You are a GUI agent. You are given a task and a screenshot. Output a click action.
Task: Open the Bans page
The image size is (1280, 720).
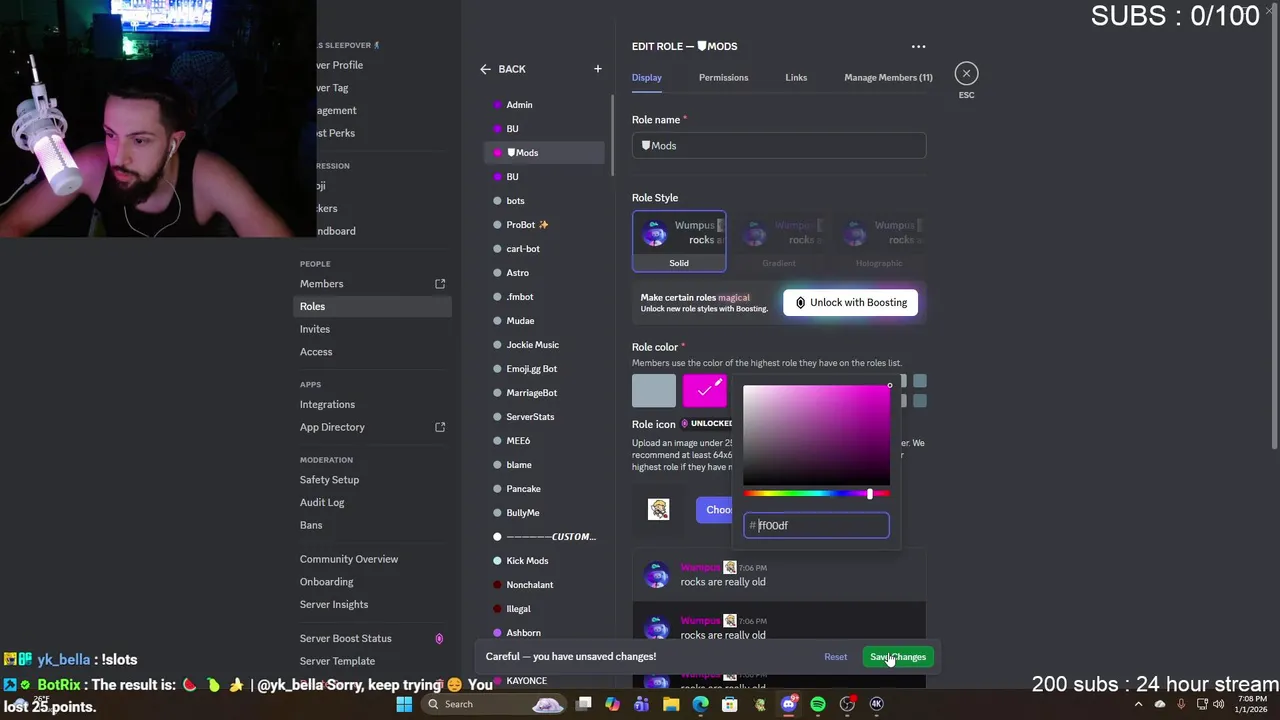coord(372,525)
